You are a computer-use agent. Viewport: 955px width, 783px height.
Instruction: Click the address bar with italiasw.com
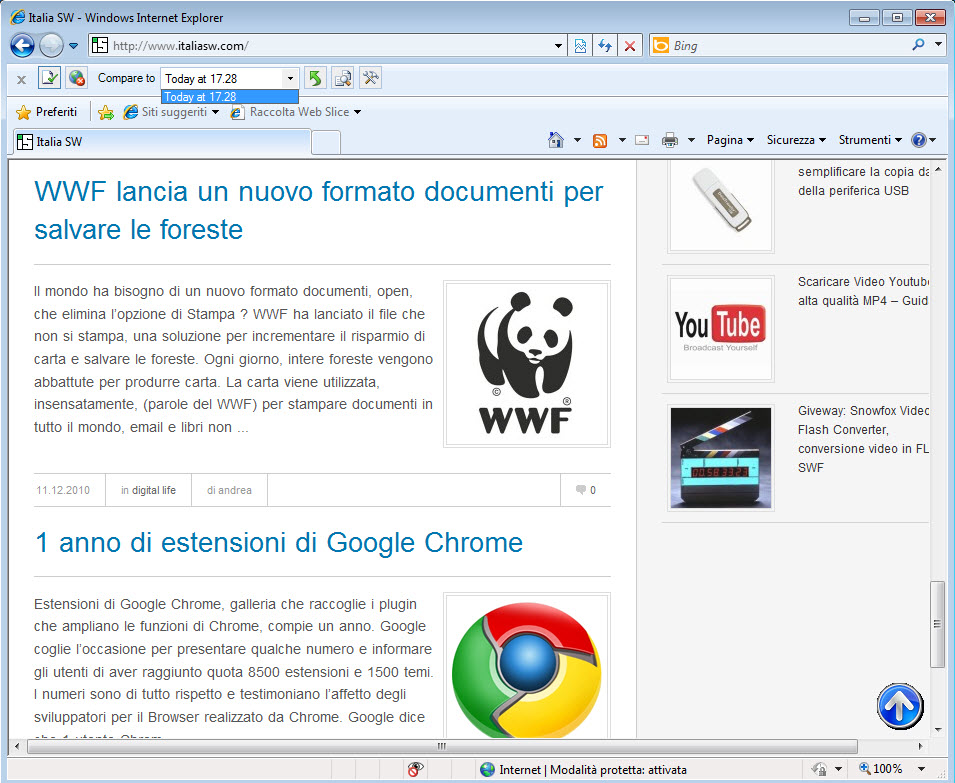pos(328,46)
